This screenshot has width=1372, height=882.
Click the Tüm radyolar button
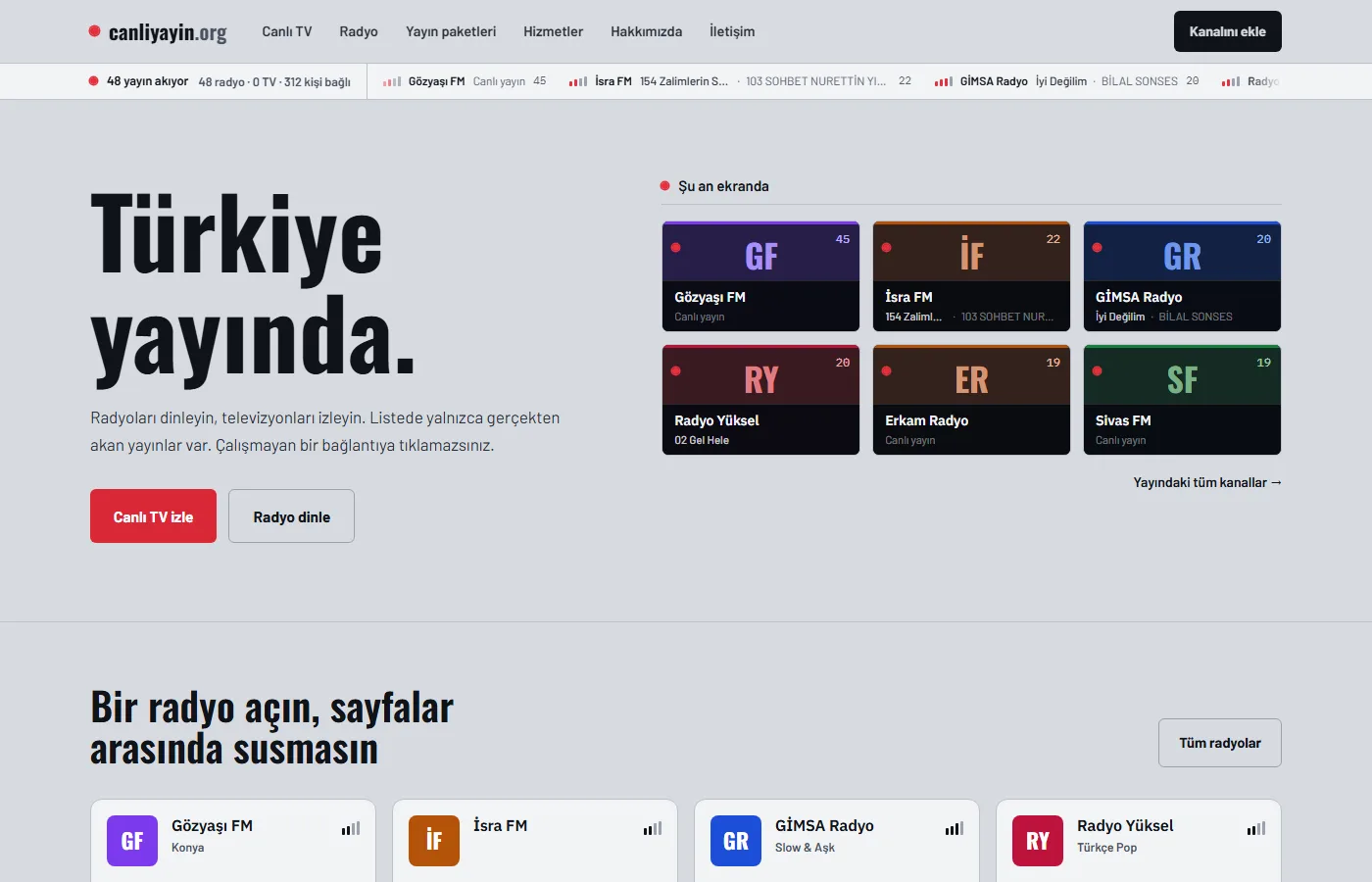coord(1220,743)
